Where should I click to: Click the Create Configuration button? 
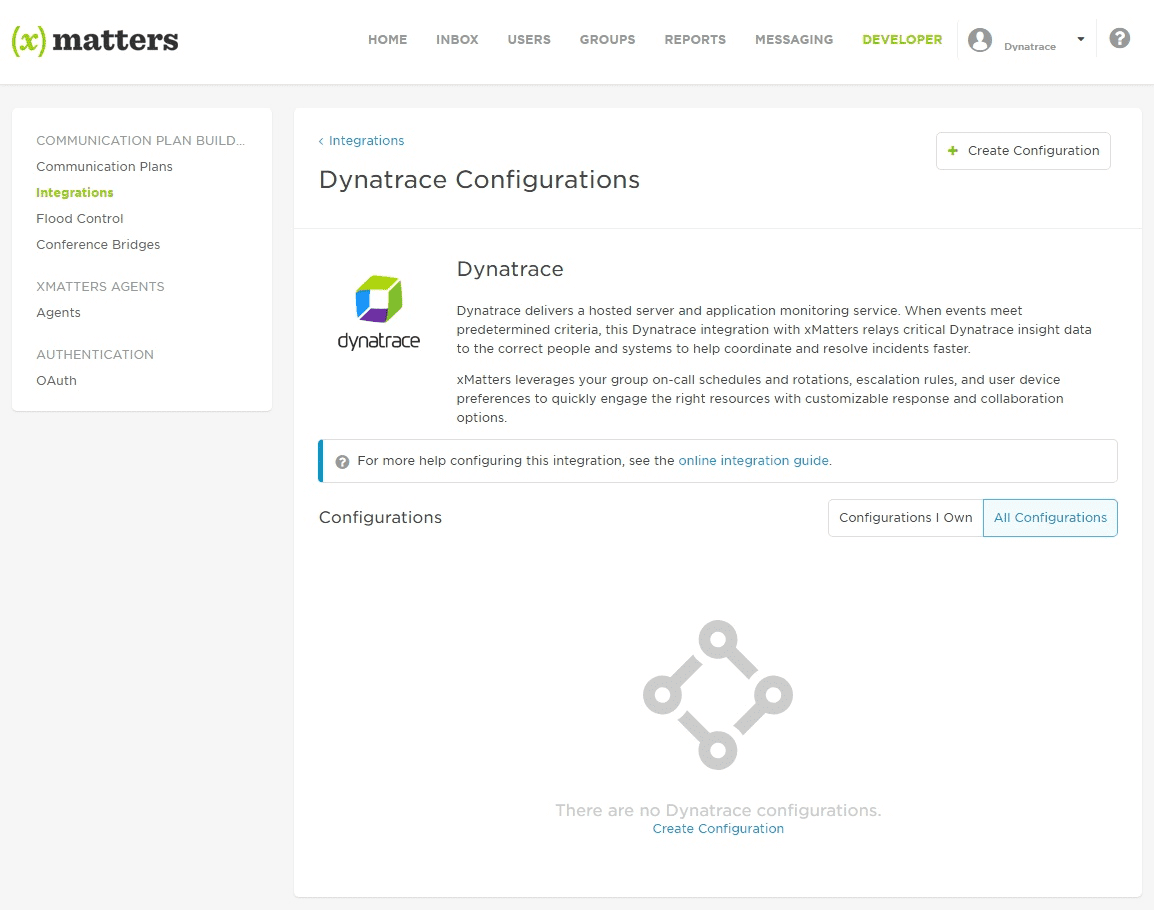(x=1022, y=150)
